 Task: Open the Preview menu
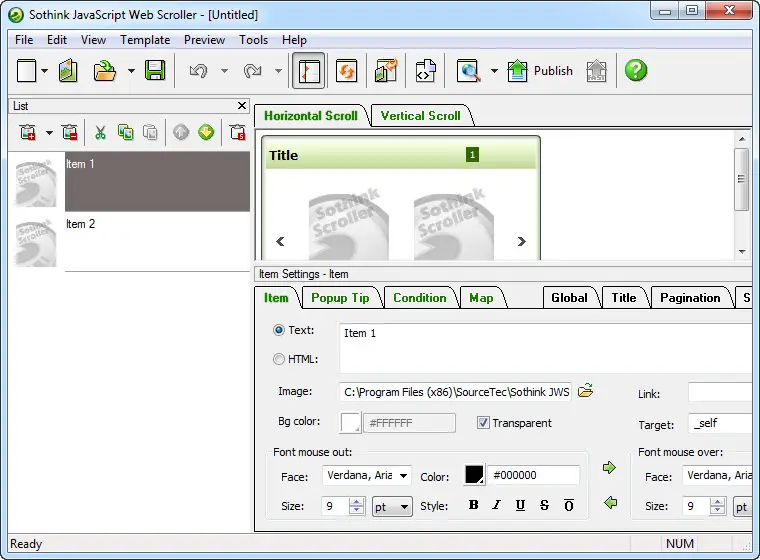tap(204, 40)
